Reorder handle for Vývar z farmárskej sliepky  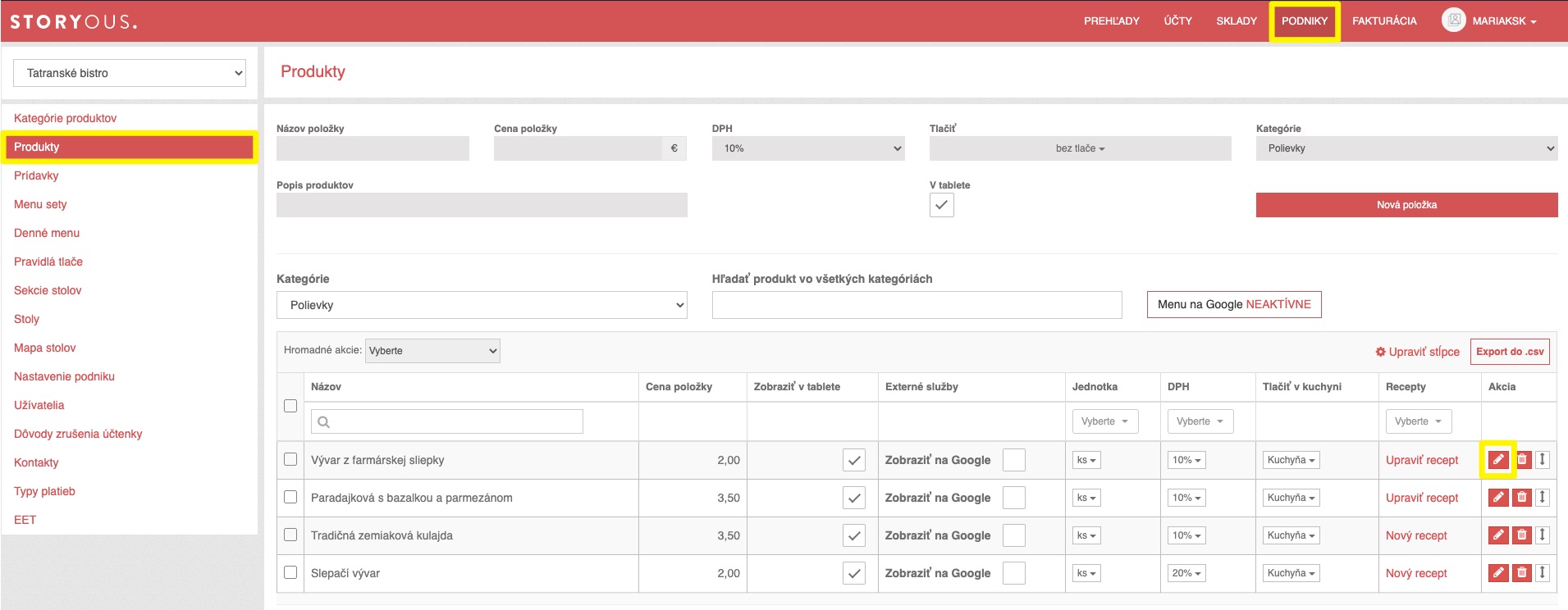click(x=1543, y=459)
